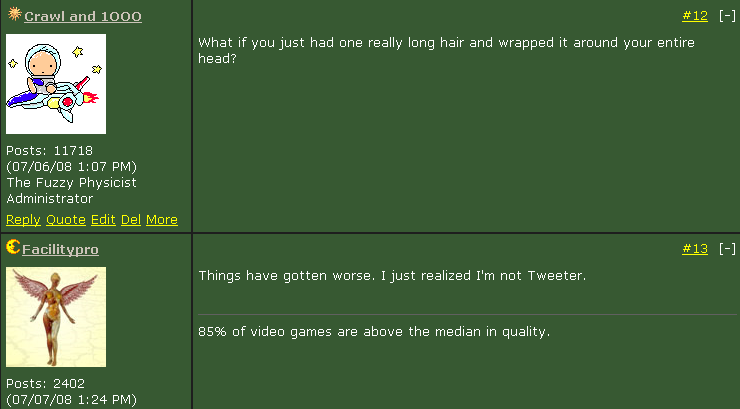This screenshot has width=740, height=409.
Task: Click the 'not Tweeter' post text
Action: [392, 275]
